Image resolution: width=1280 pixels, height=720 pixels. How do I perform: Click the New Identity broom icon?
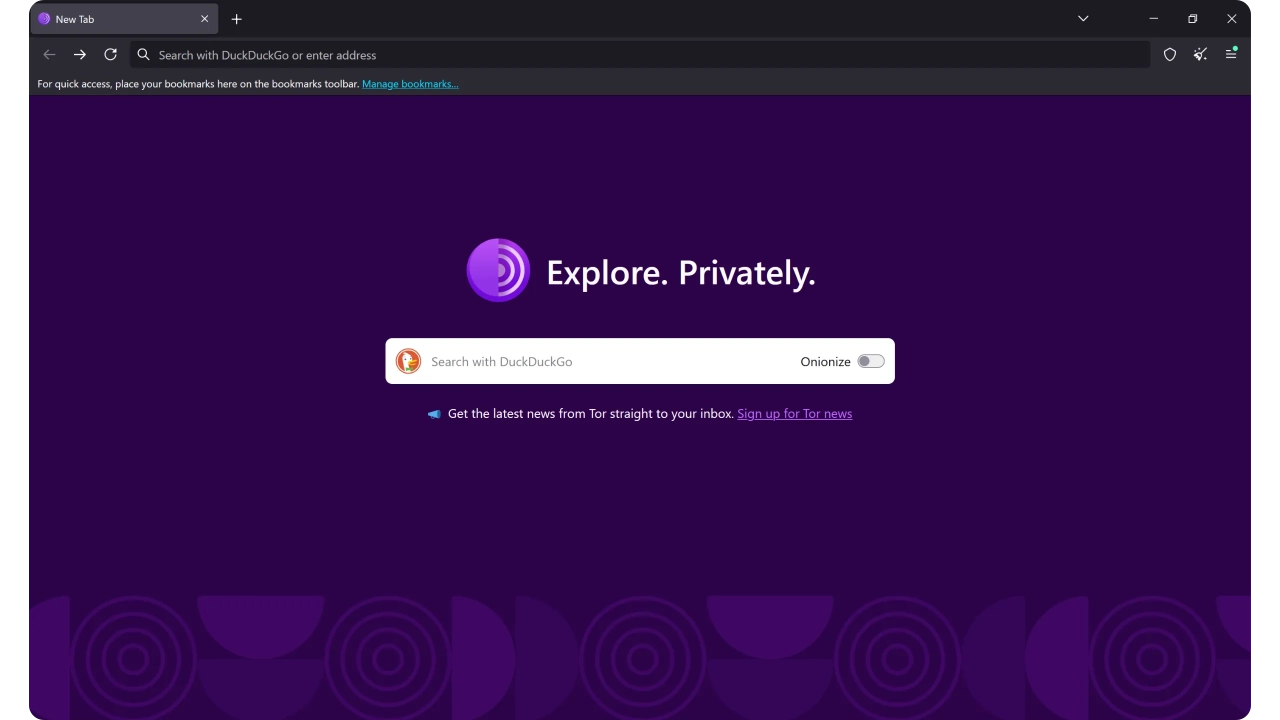click(x=1200, y=55)
